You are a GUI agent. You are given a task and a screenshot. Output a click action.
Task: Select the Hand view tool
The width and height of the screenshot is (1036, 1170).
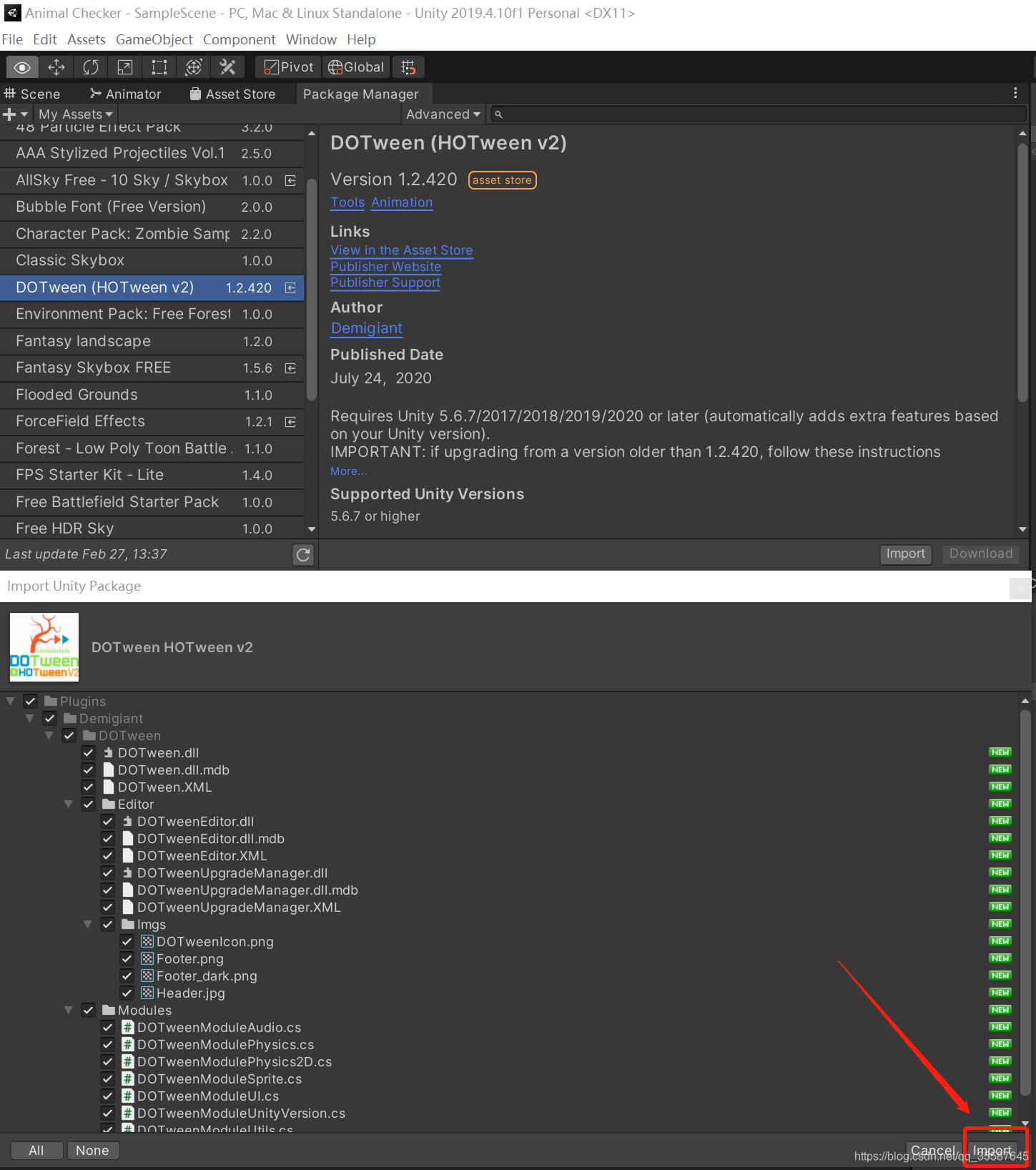(22, 67)
